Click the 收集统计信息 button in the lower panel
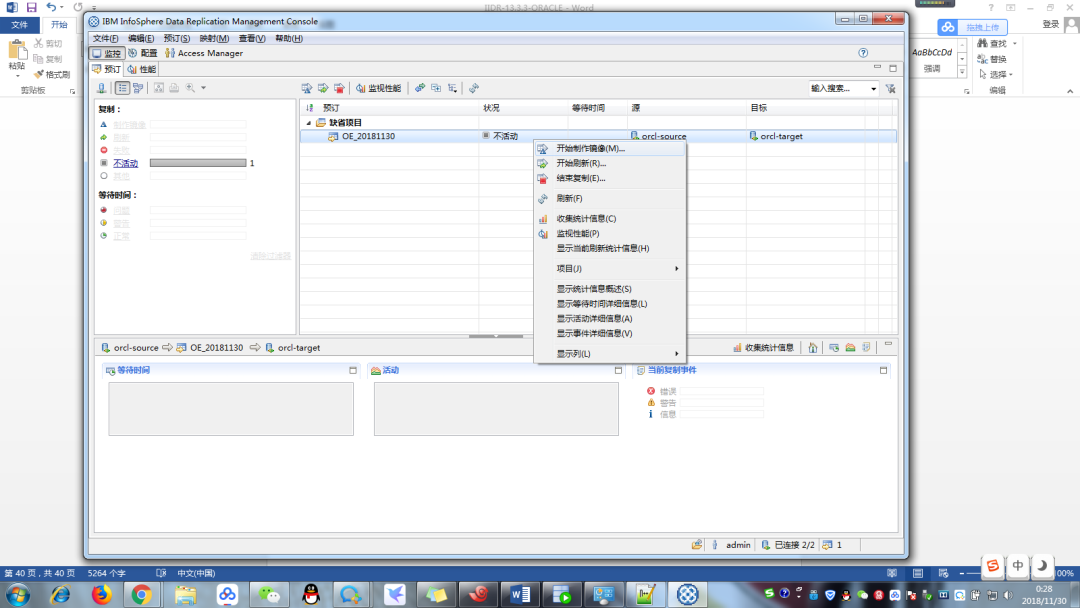 [763, 348]
